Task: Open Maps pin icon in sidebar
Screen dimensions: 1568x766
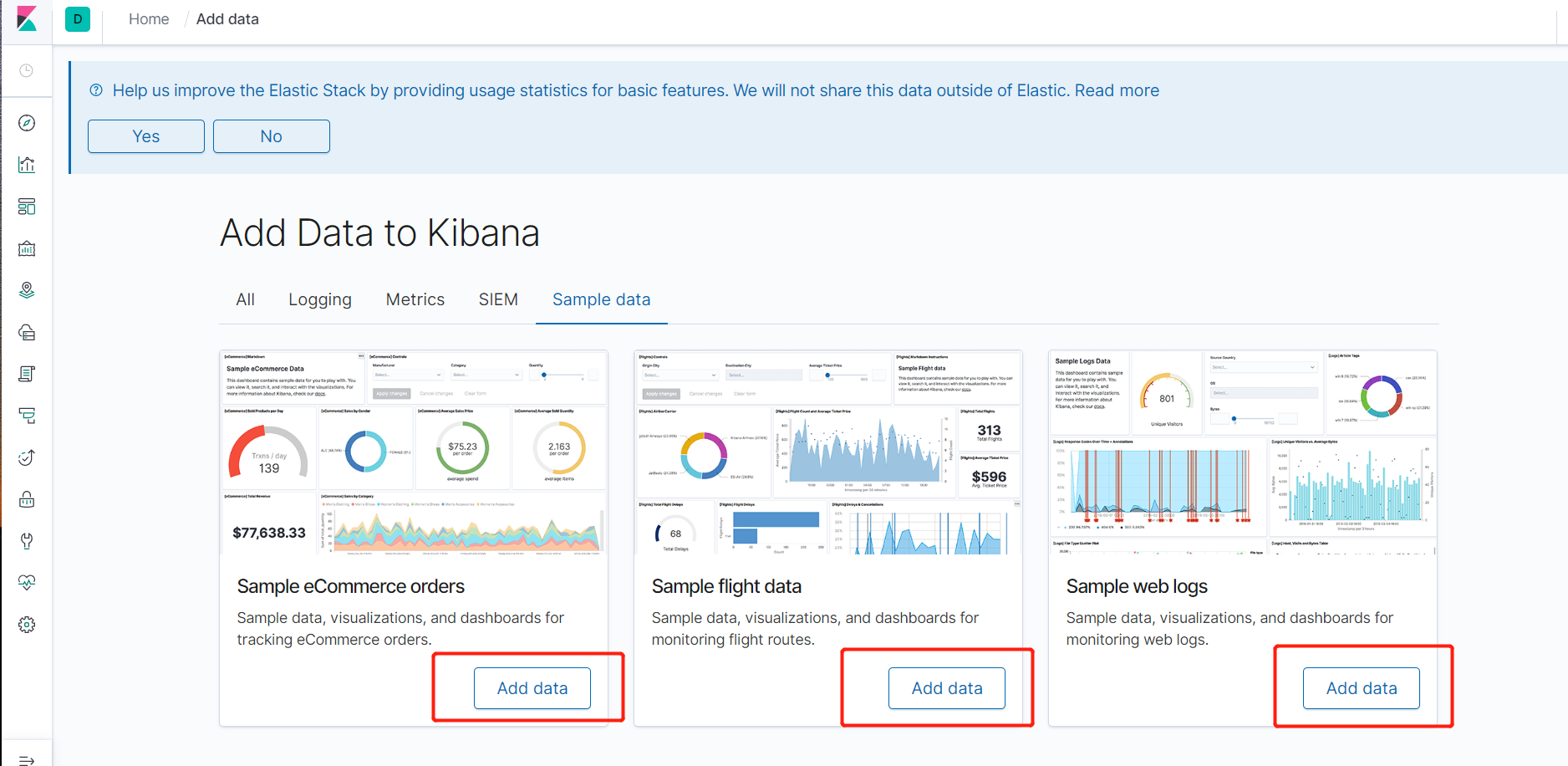Action: click(27, 290)
